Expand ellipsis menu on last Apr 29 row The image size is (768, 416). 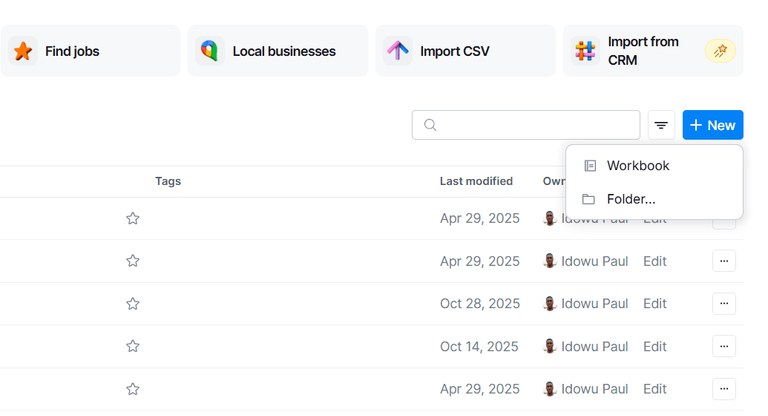tap(724, 389)
